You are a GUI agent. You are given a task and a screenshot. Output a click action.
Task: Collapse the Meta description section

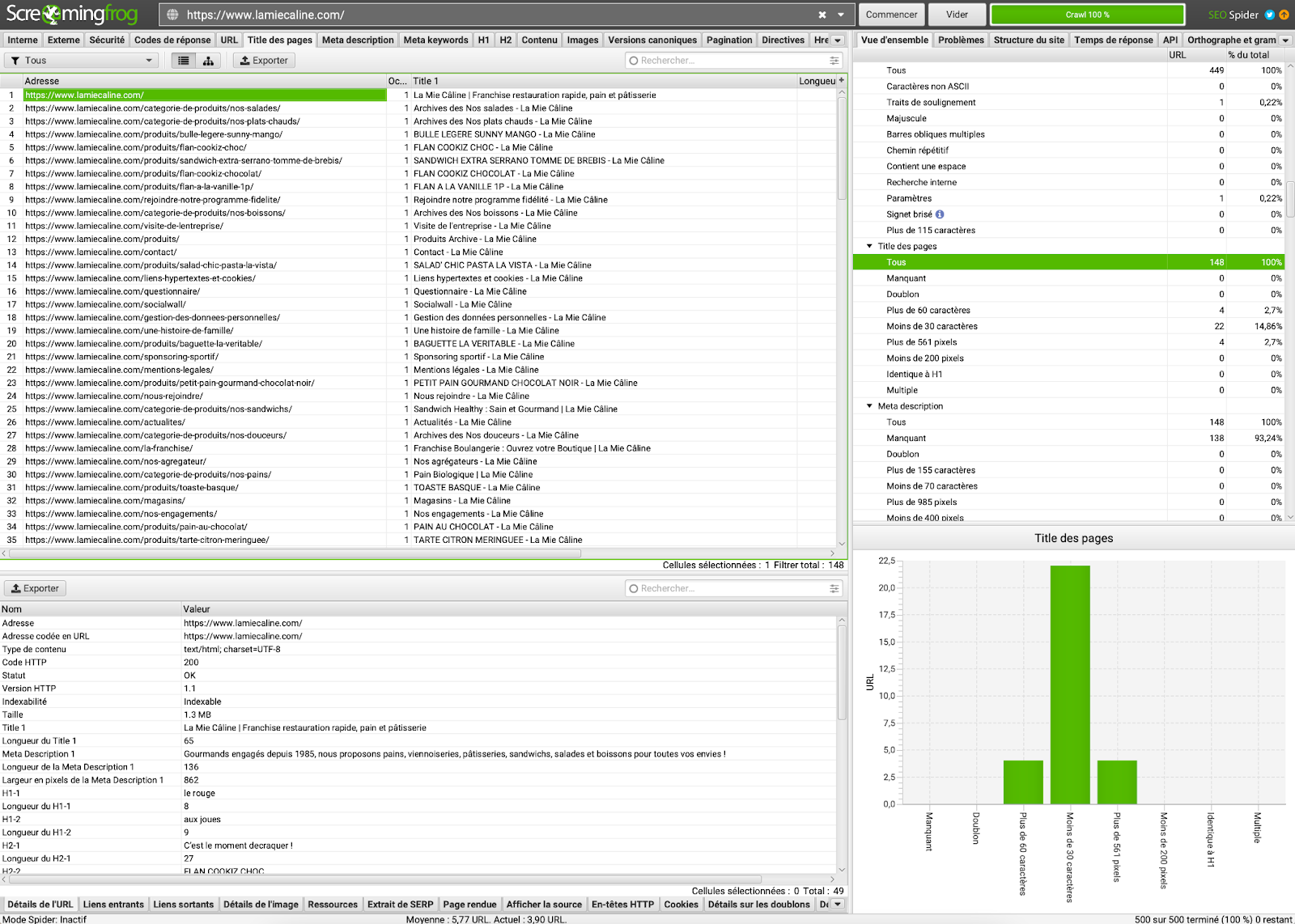(x=869, y=406)
